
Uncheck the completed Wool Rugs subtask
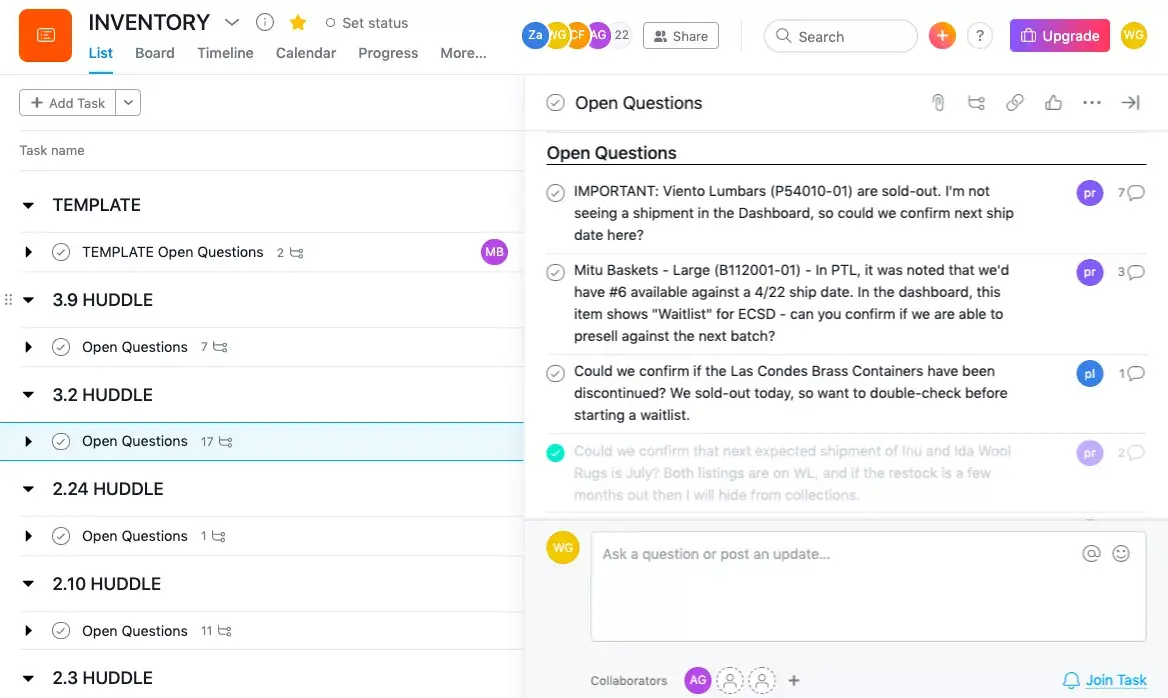[556, 452]
